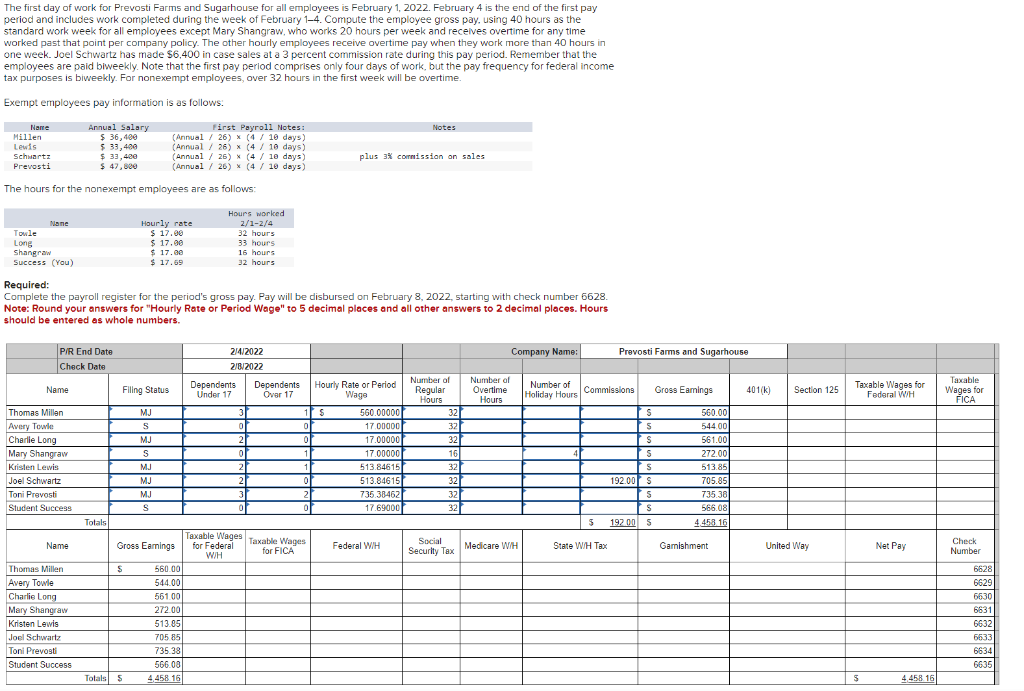This screenshot has width=1024, height=691.
Task: Click Mary Shangraw's State W/H Tax cell
Action: (x=580, y=610)
